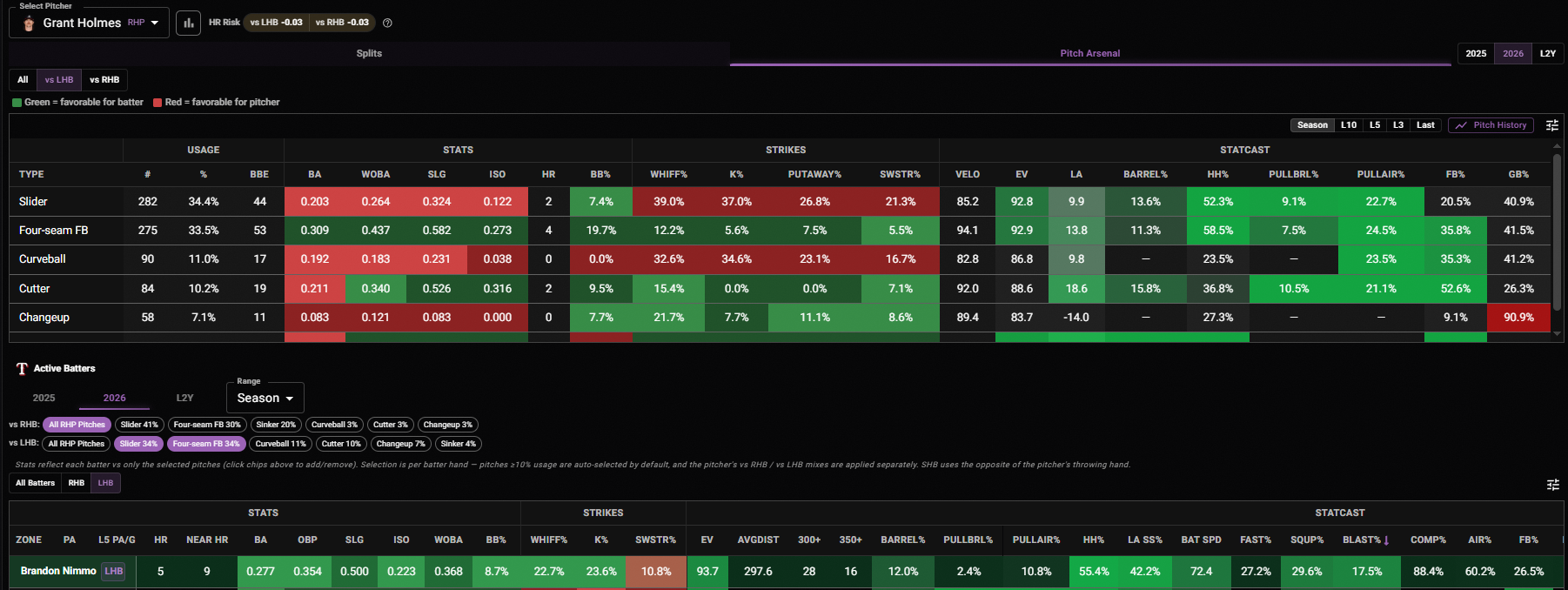The width and height of the screenshot is (1568, 590).
Task: Toggle the All RHP Pitches chip vs LHB
Action: point(77,444)
